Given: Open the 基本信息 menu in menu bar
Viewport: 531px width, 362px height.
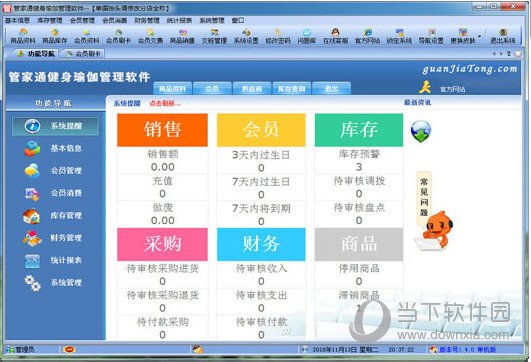Looking at the screenshot, I should 17,20.
